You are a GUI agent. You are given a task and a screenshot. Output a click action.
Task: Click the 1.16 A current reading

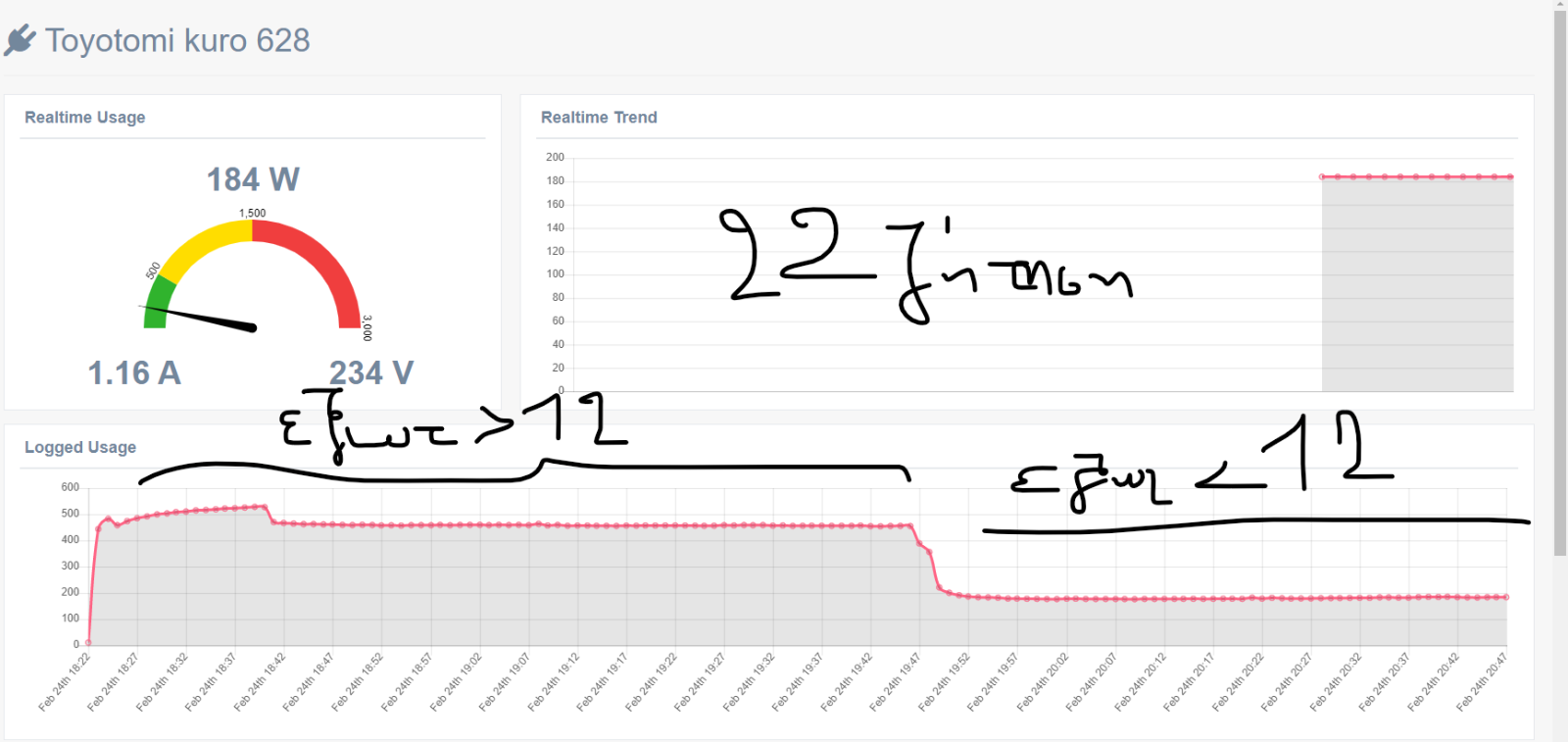coord(134,373)
